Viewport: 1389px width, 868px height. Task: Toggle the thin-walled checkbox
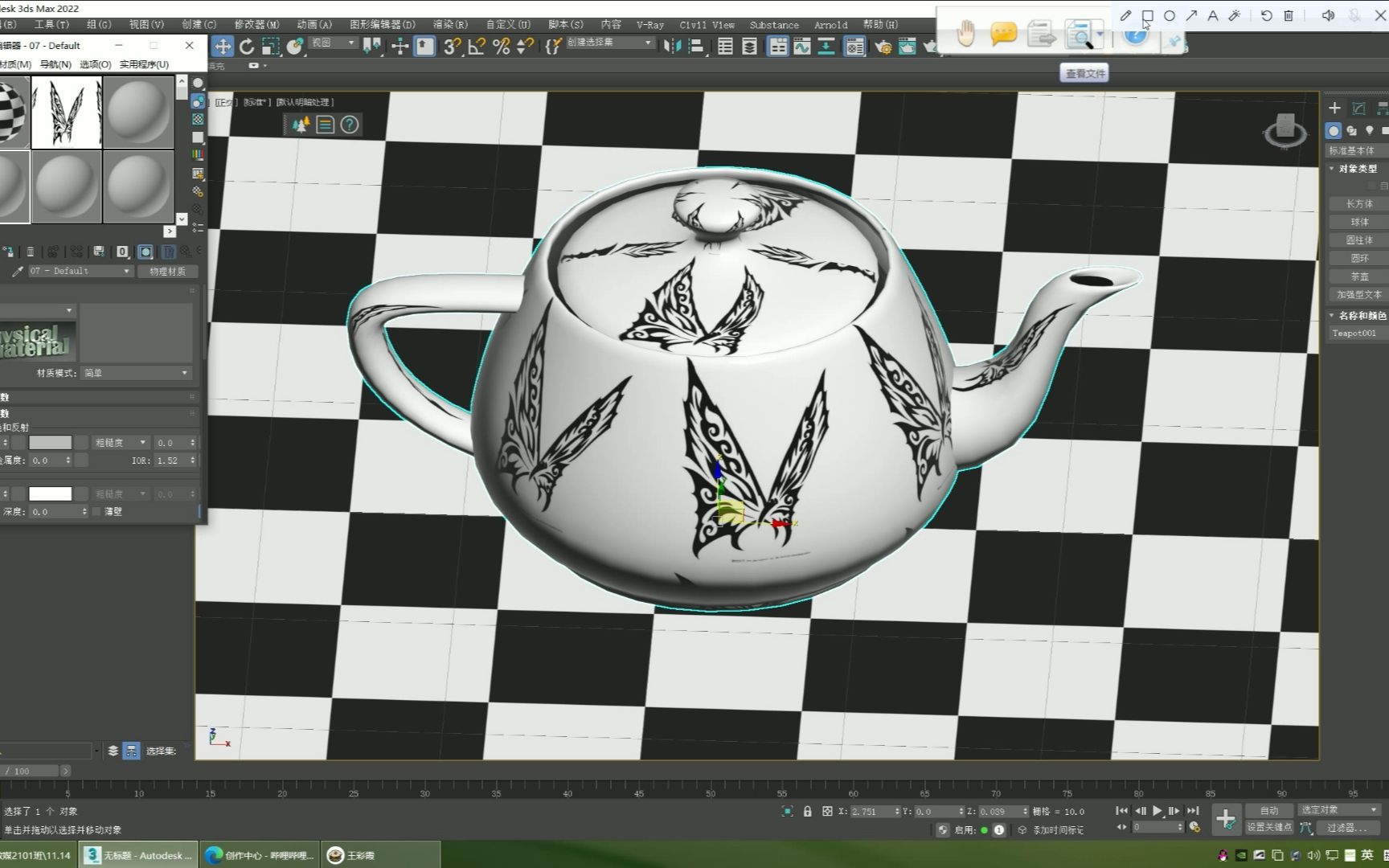point(96,512)
